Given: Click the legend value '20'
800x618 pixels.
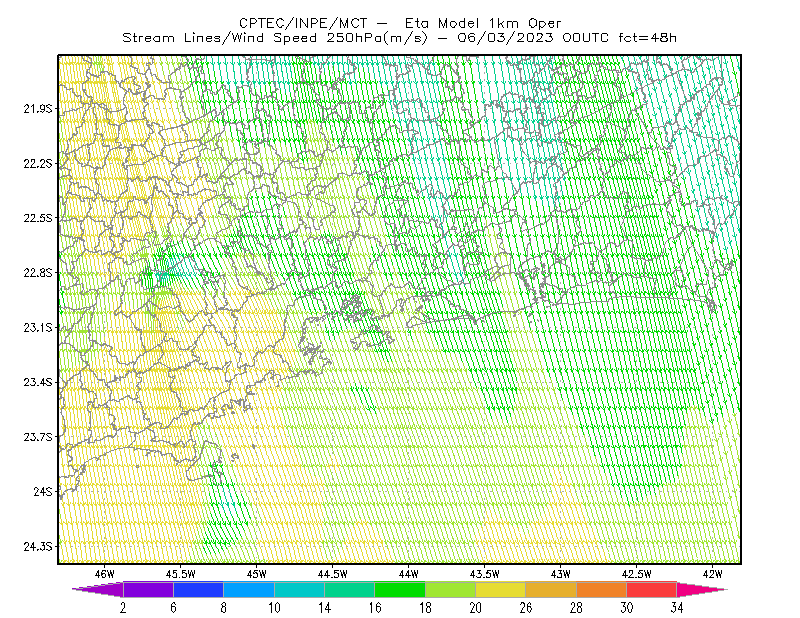Looking at the screenshot, I should (x=476, y=608).
